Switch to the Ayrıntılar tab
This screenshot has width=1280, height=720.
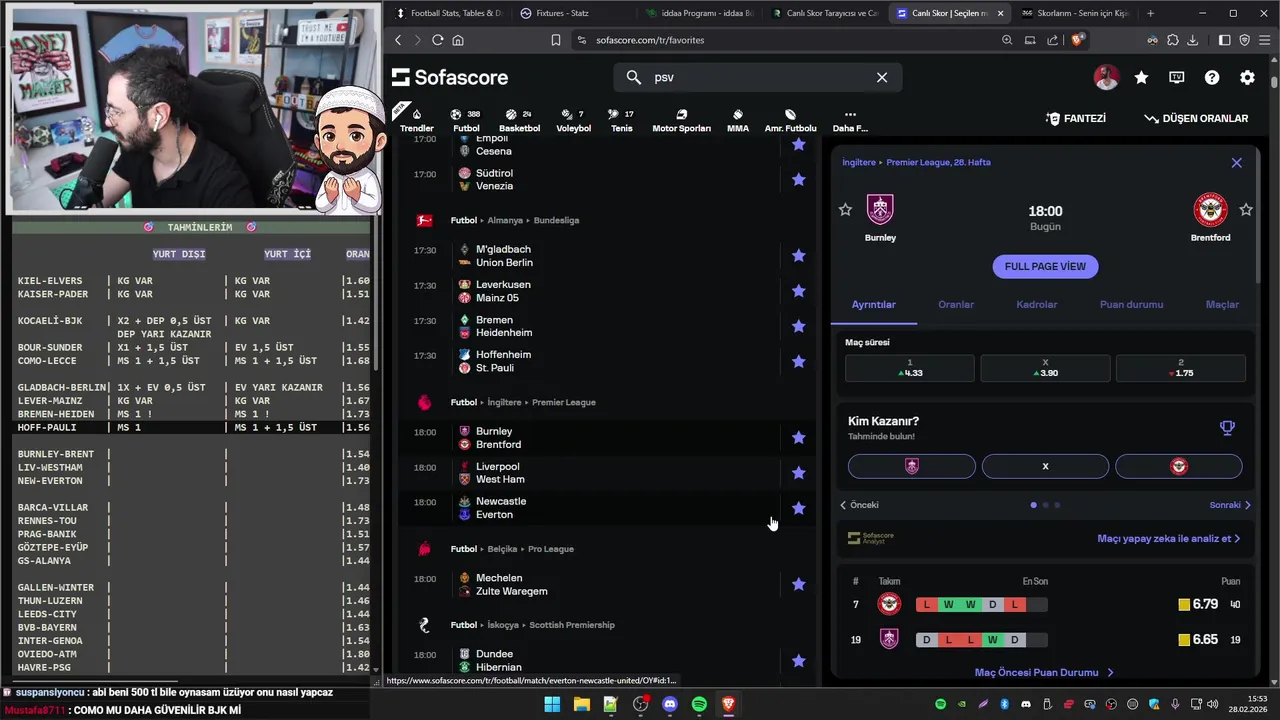point(874,304)
